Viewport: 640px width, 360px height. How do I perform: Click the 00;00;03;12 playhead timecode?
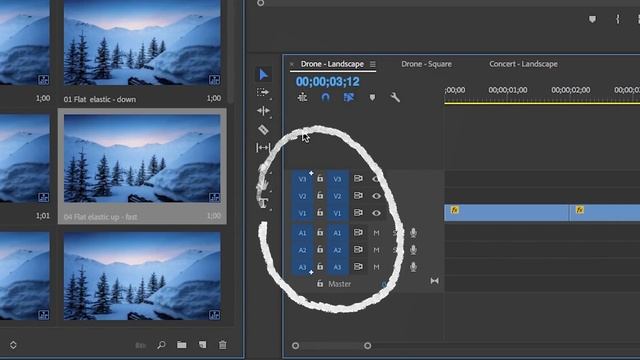pyautogui.click(x=328, y=82)
